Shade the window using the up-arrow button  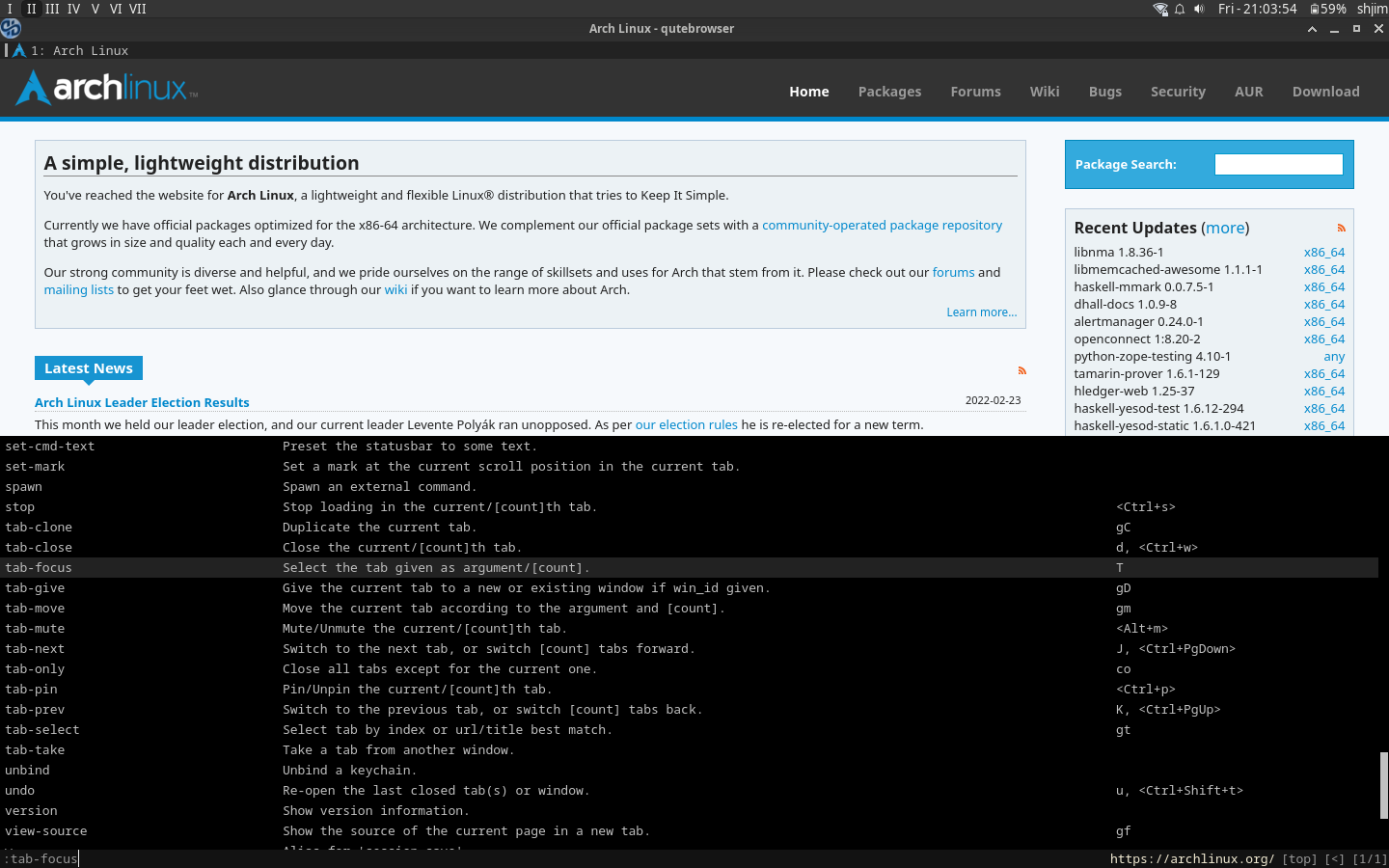[1312, 29]
